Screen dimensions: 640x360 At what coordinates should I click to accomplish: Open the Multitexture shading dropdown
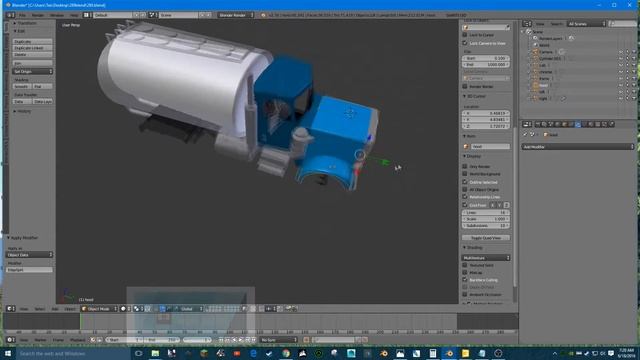[486, 258]
